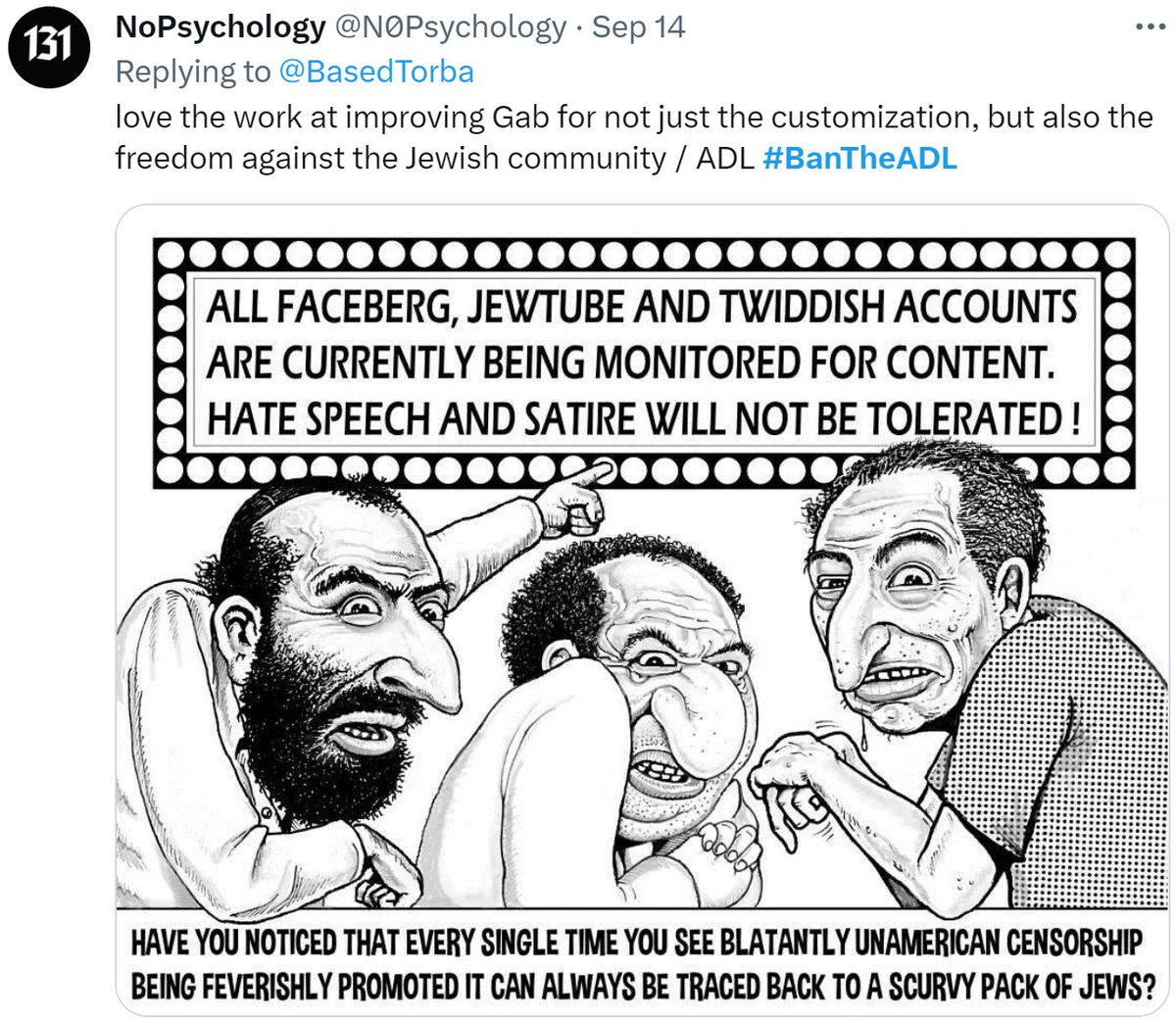This screenshot has height=1019, width=1176.
Task: Open the NoPsychology display name profile link
Action: coord(220,26)
